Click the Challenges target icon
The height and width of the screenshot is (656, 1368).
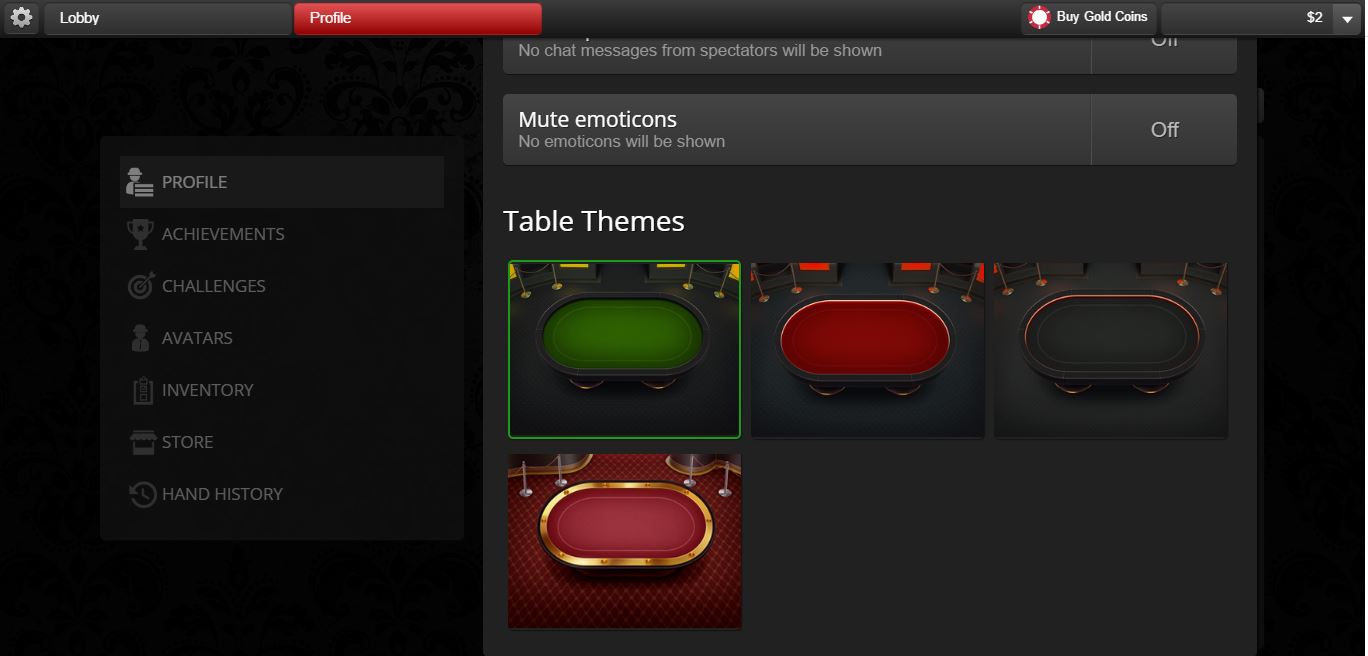coord(141,286)
